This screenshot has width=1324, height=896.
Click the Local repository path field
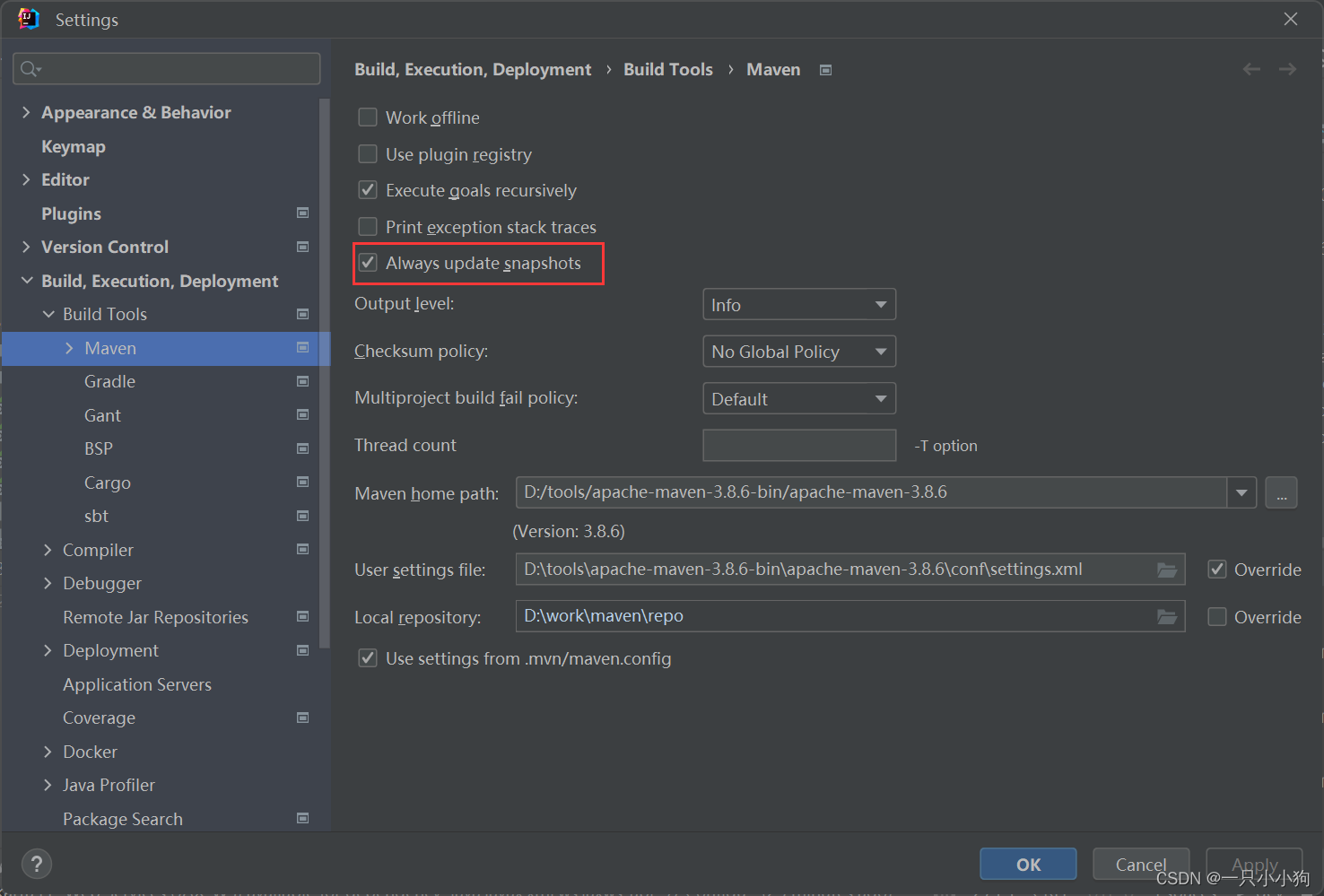coord(850,616)
